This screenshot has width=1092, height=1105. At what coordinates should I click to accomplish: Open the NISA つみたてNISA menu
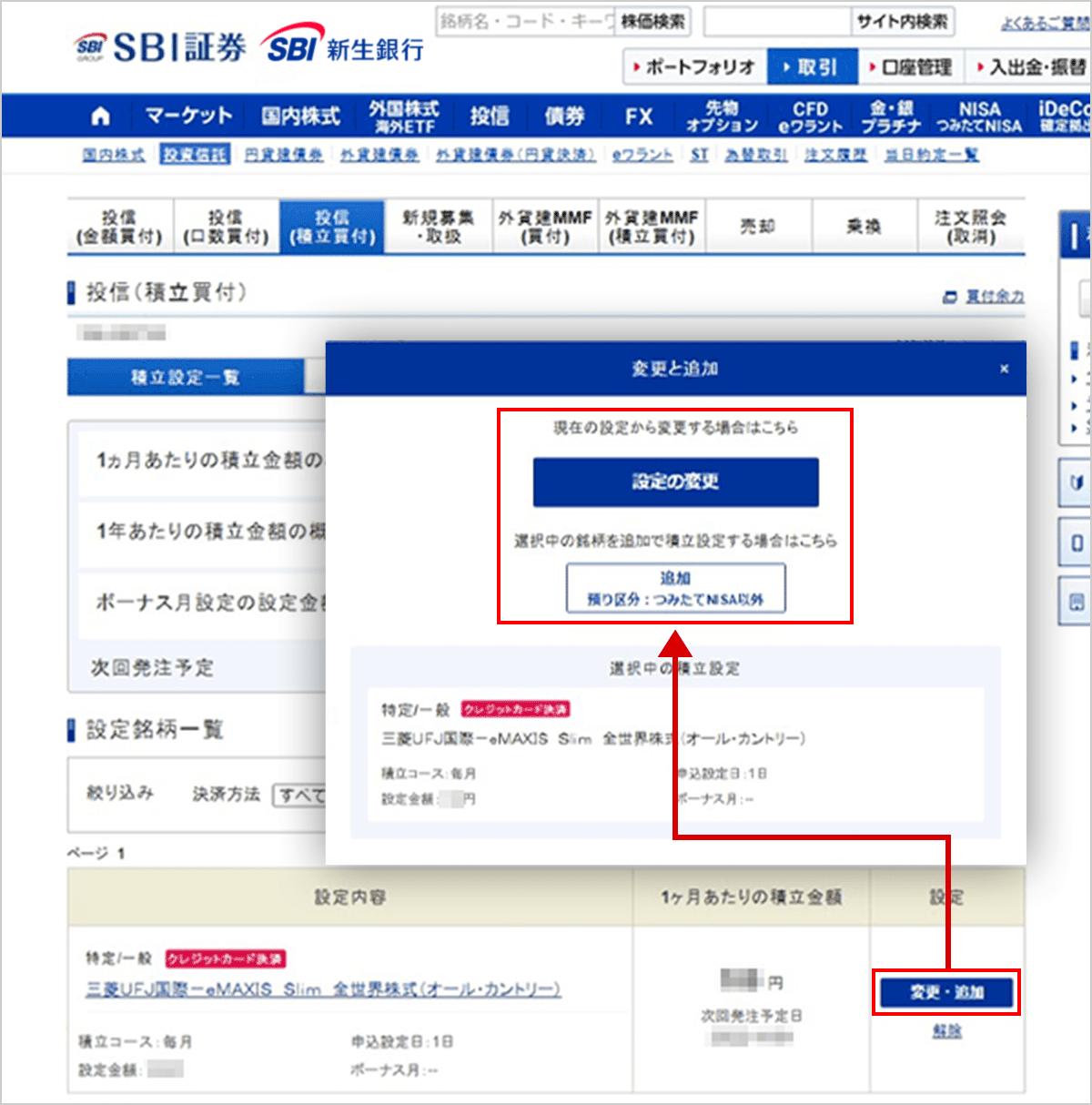coord(979,117)
